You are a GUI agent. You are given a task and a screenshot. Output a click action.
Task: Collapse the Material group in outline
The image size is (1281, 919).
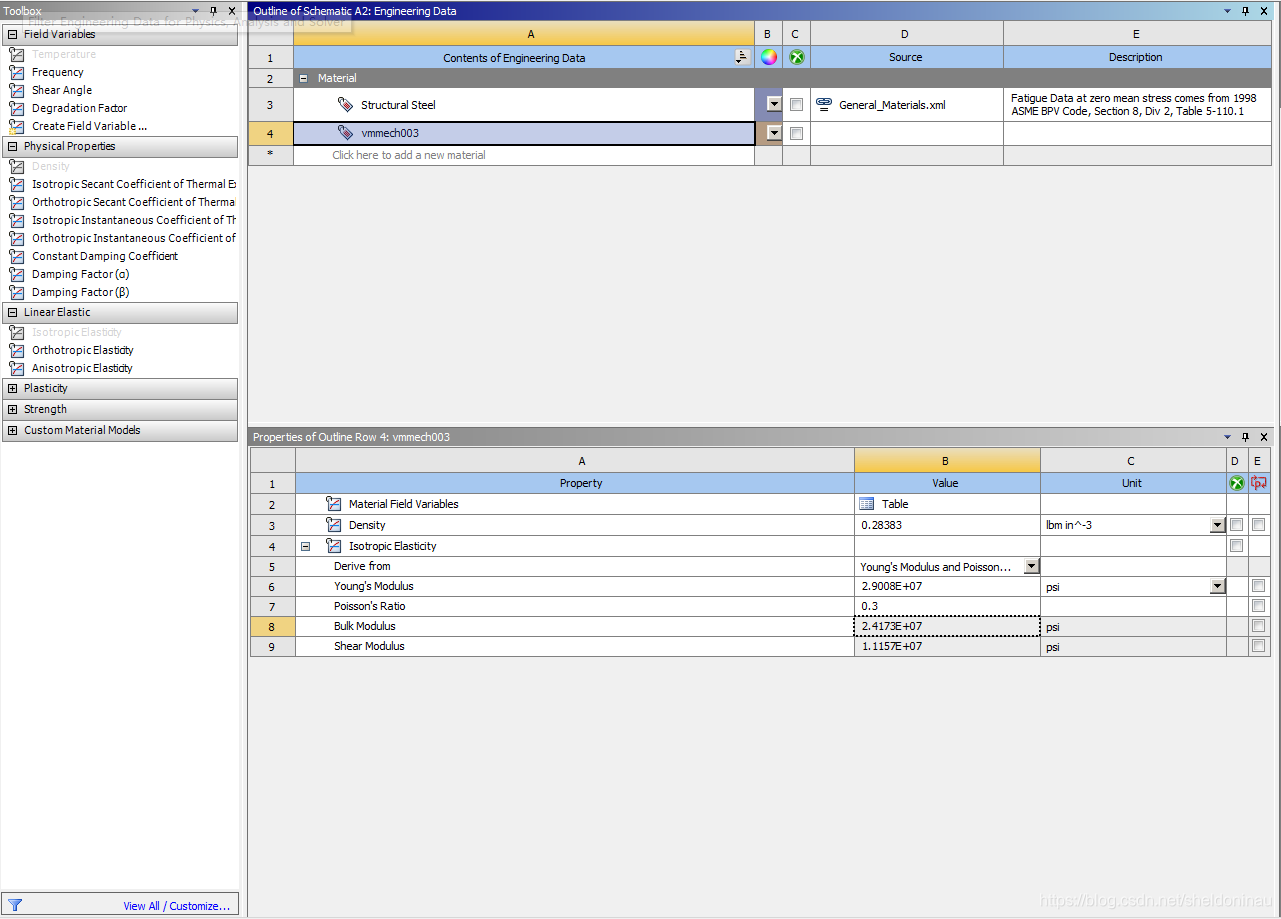tap(303, 78)
